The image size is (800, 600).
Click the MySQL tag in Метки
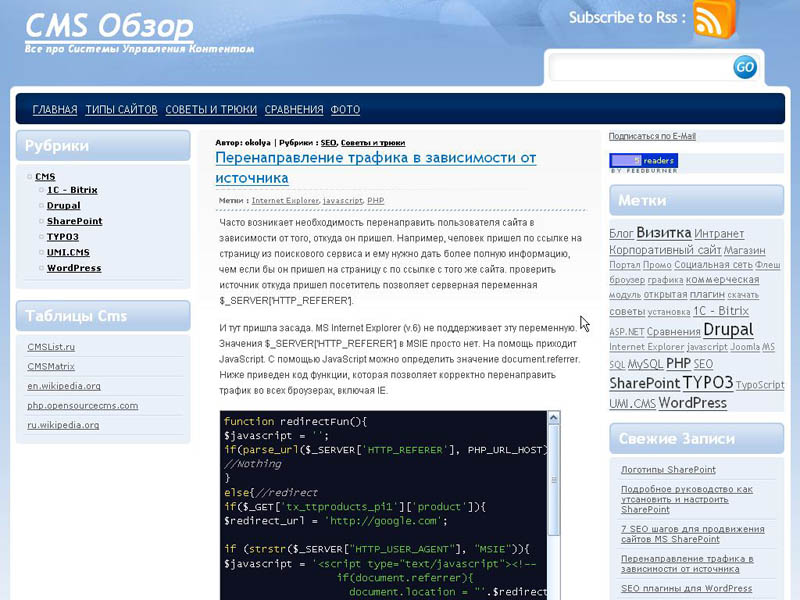(x=645, y=364)
